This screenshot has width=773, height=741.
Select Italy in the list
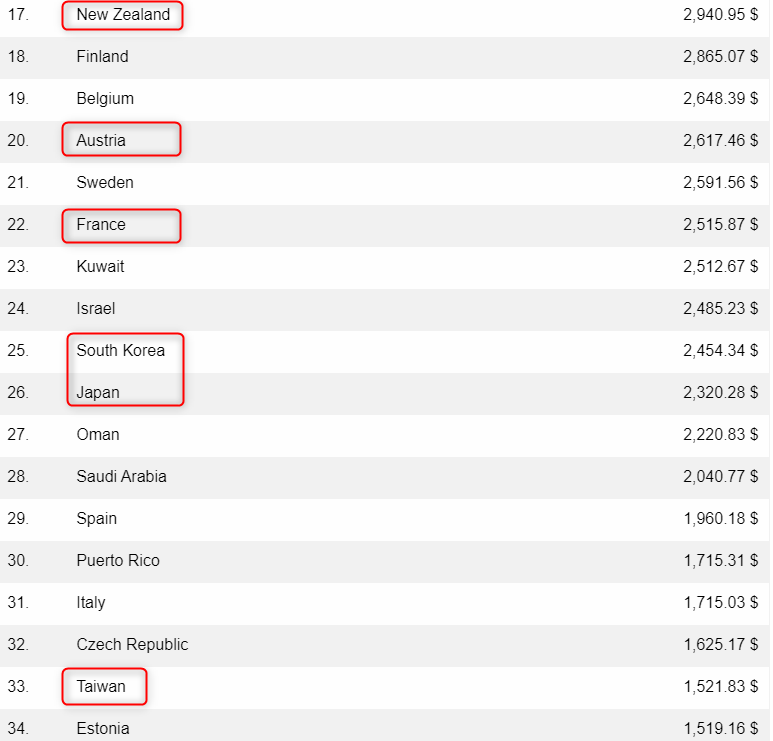point(91,602)
